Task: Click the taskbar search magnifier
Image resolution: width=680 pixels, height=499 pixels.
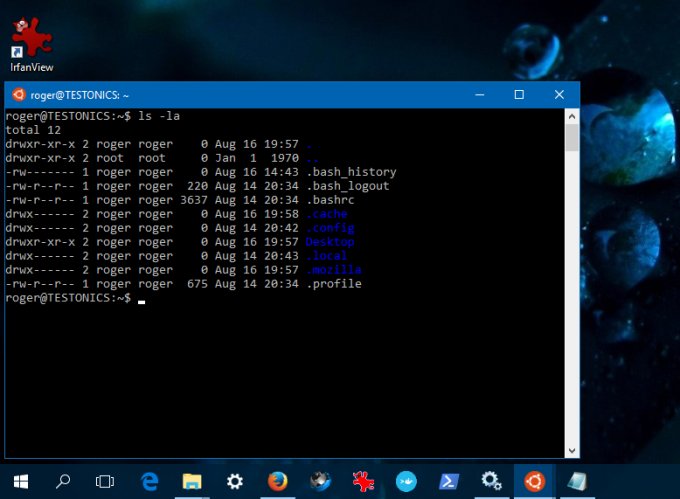Action: (63, 481)
